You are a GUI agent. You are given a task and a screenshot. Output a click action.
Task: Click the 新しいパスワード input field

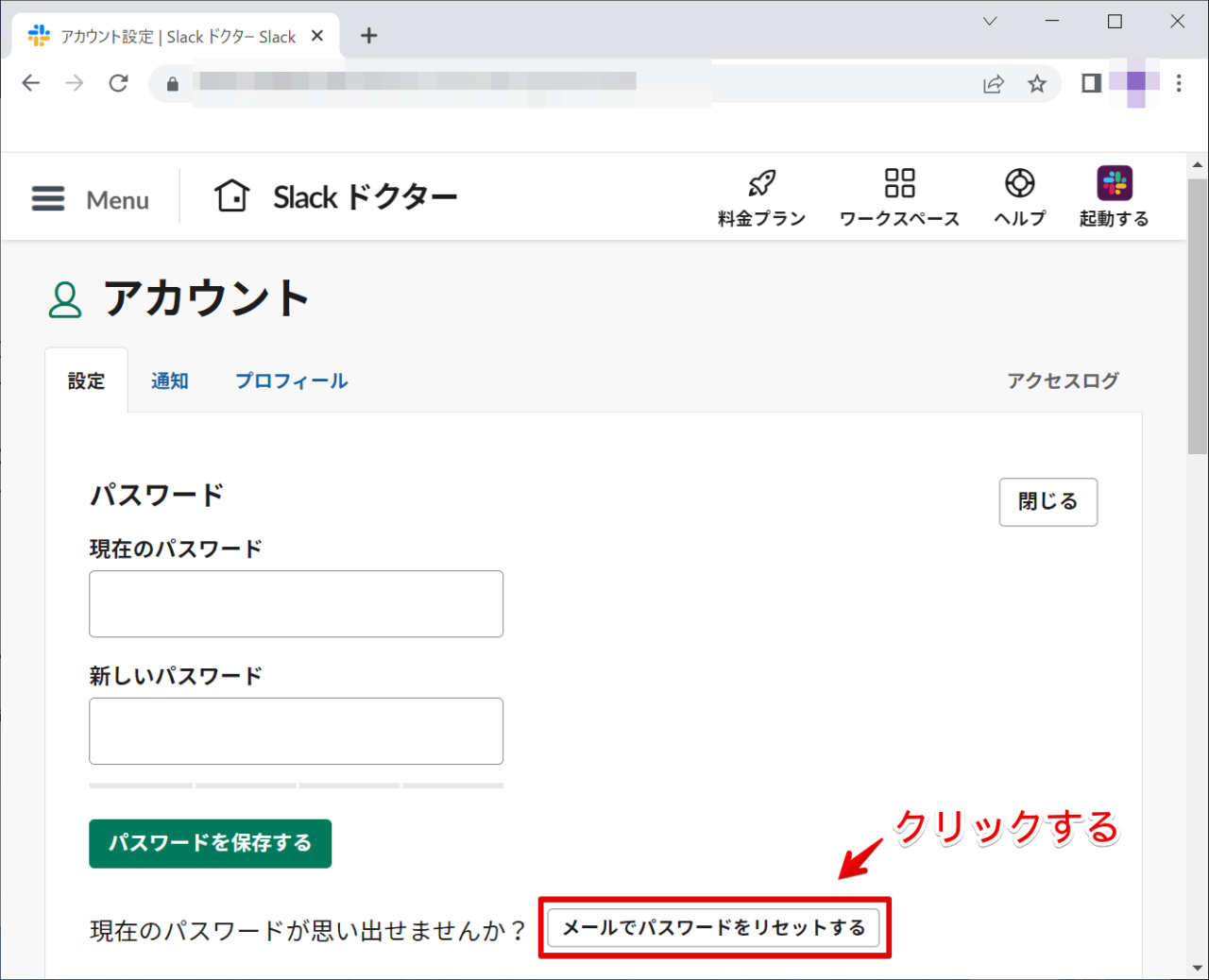point(296,731)
